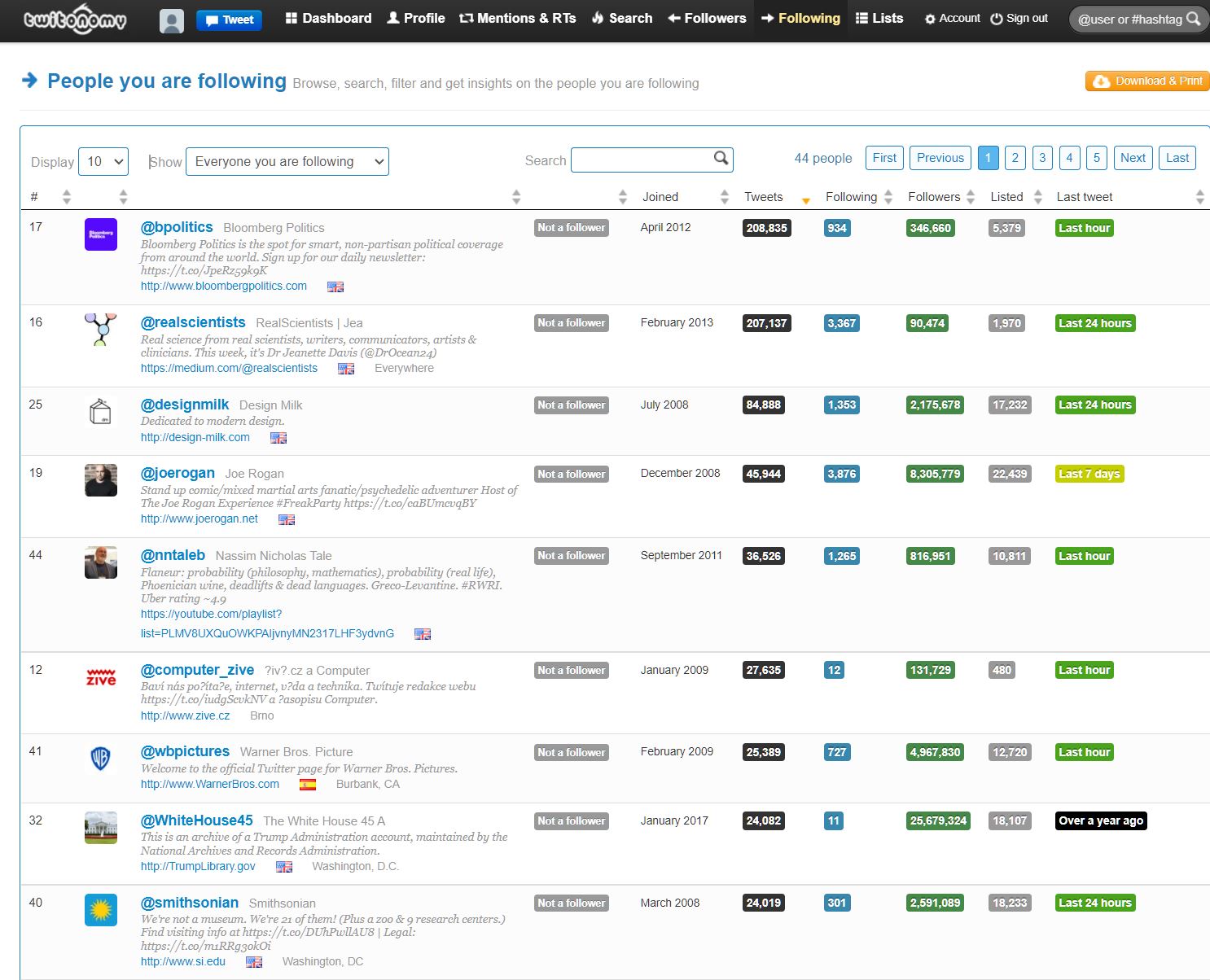1210x980 pixels.
Task: Click the Twitonomy logo
Action: (75, 20)
